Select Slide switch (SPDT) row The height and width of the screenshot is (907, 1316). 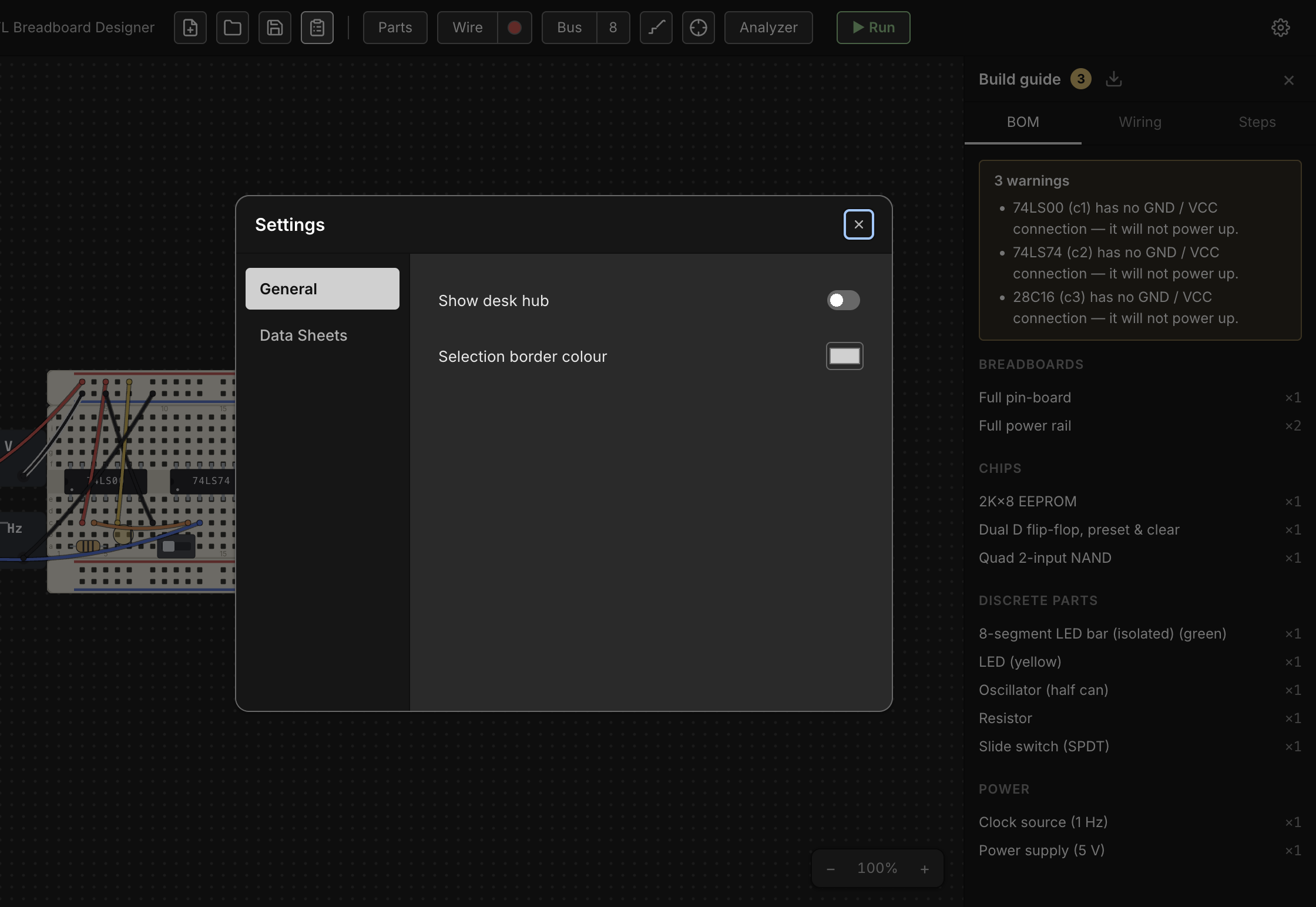click(x=1140, y=747)
